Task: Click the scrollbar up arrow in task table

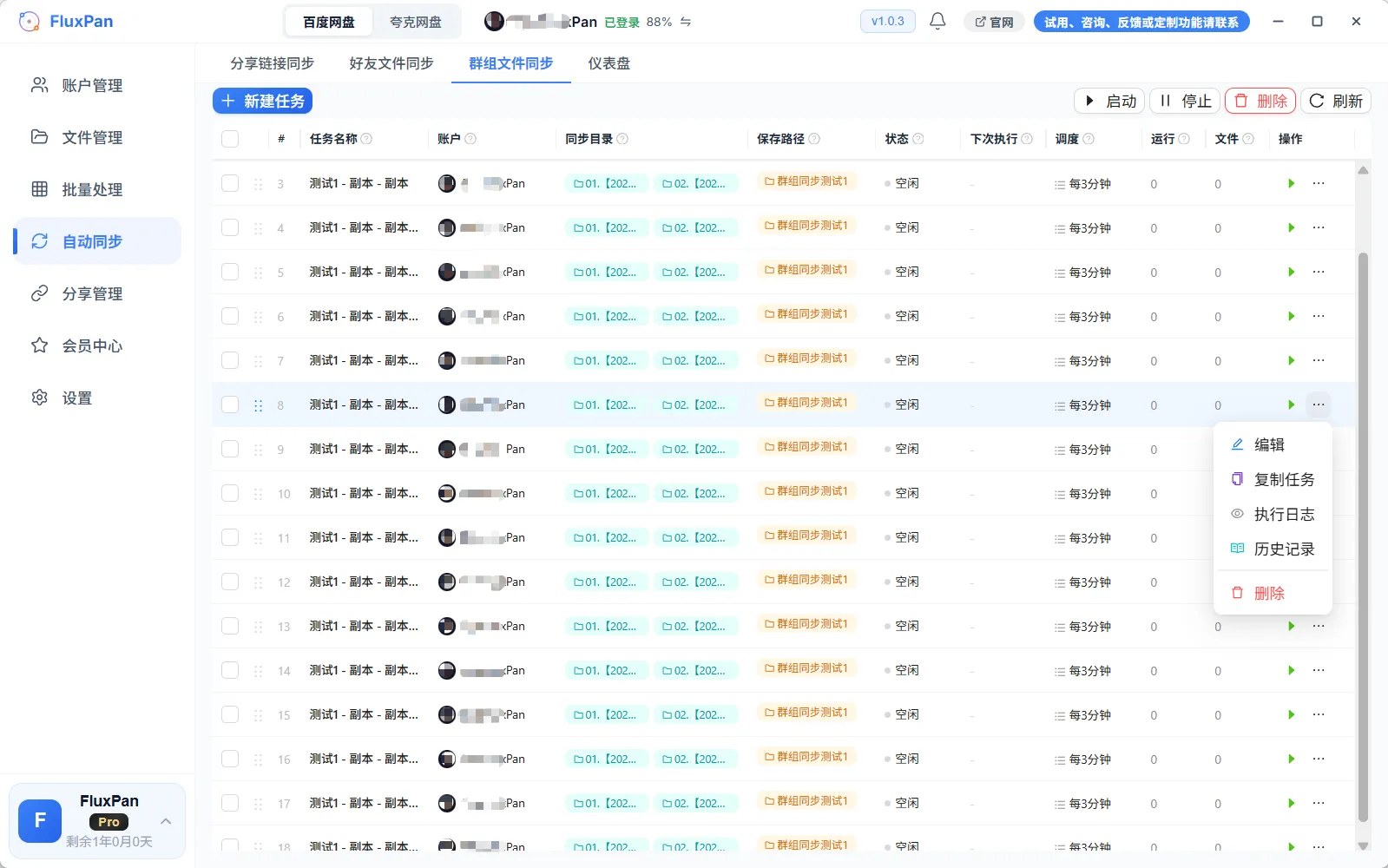Action: tap(1363, 170)
